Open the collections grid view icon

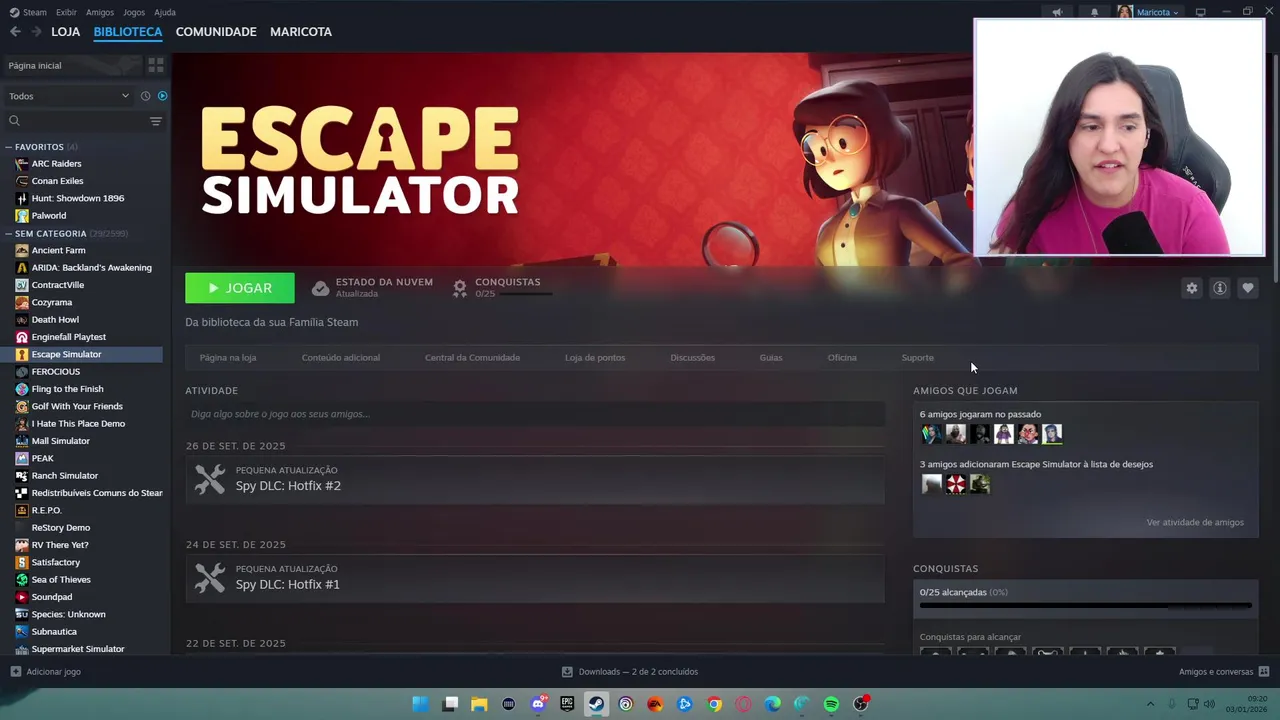[156, 65]
